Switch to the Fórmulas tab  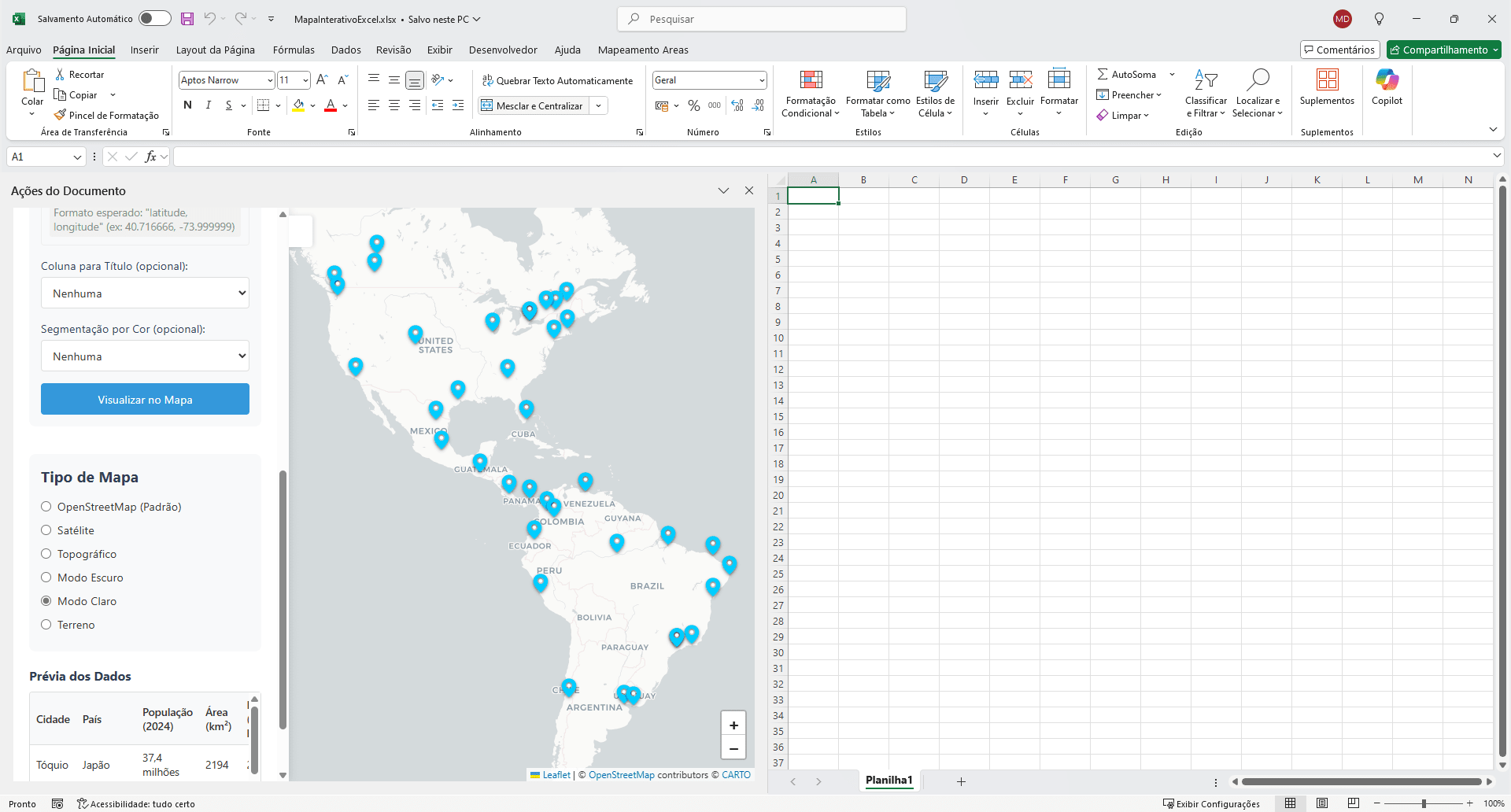pos(294,50)
